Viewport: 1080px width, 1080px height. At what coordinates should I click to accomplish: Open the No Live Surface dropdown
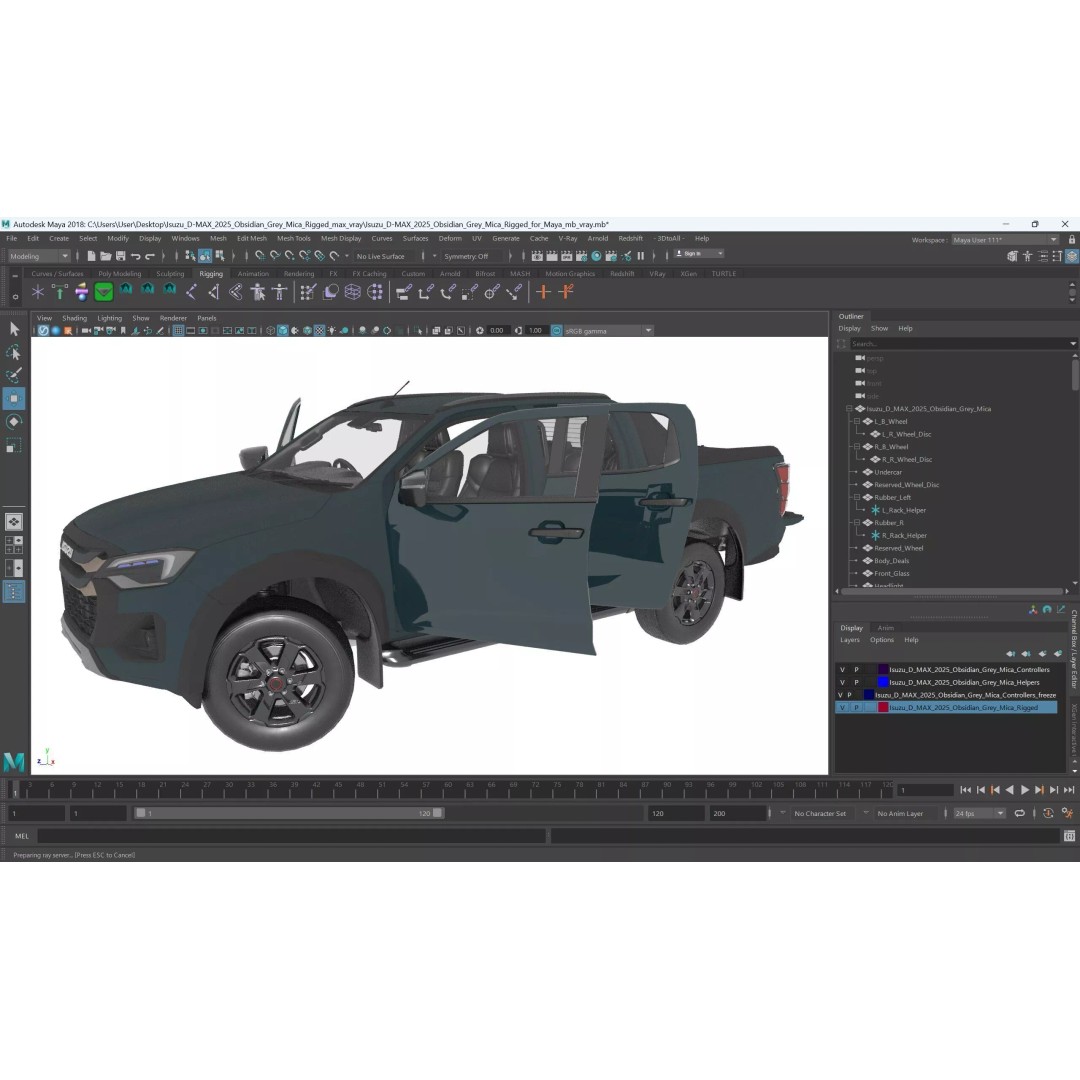(386, 256)
